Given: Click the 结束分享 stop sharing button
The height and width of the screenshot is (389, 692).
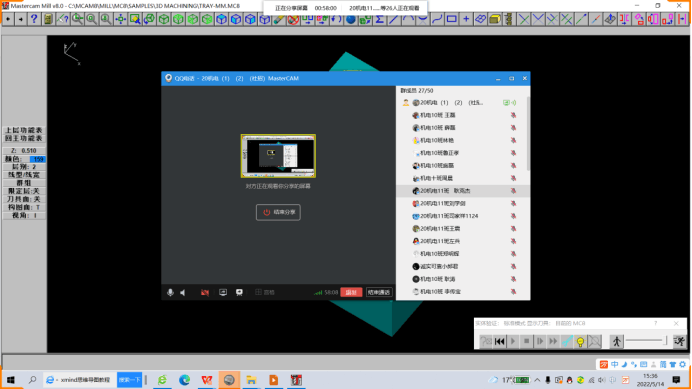Looking at the screenshot, I should (278, 212).
